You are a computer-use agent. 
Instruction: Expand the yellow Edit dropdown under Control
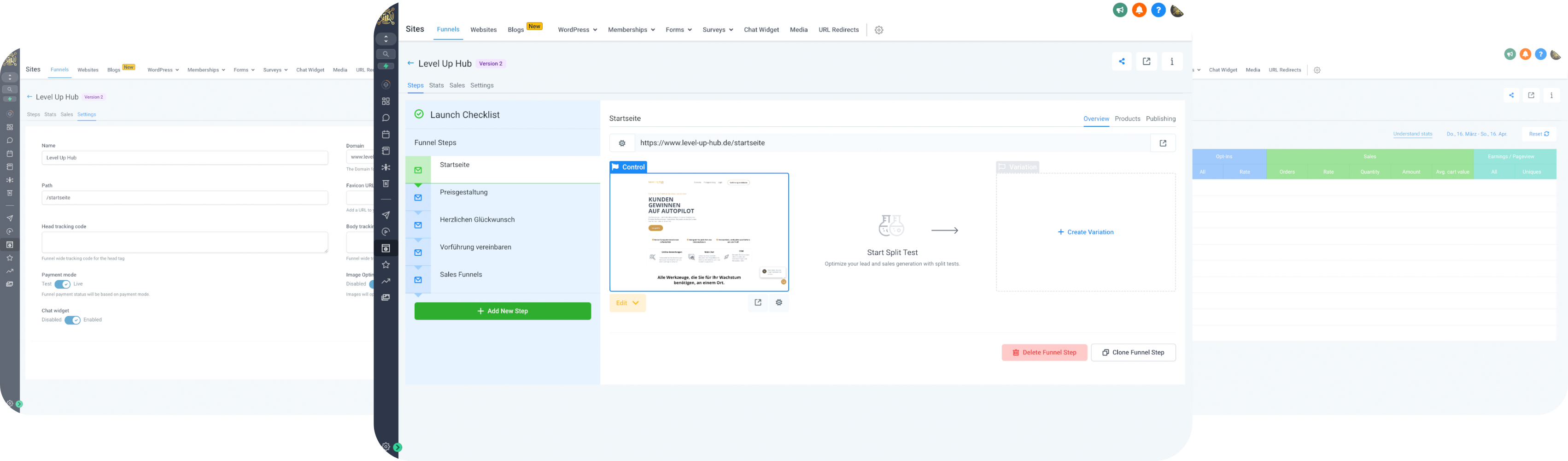click(x=627, y=303)
